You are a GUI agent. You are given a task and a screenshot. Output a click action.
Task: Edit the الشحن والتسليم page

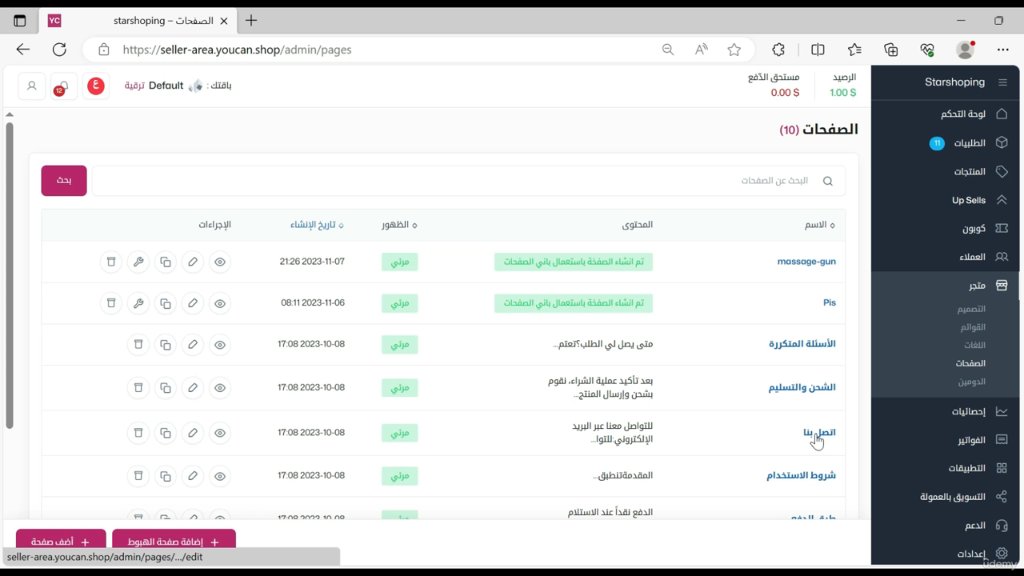coord(193,388)
